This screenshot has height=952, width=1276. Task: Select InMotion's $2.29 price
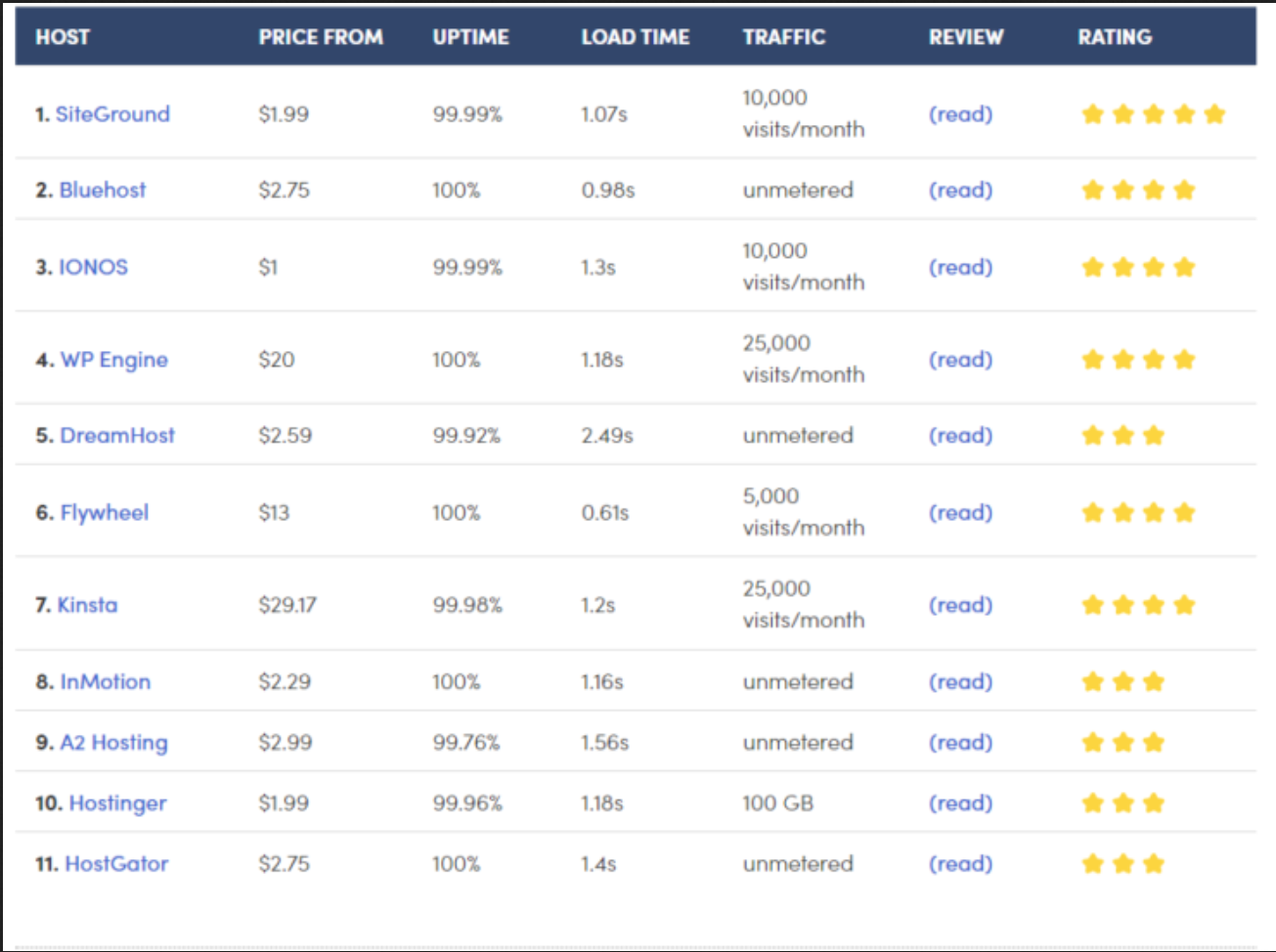click(285, 681)
